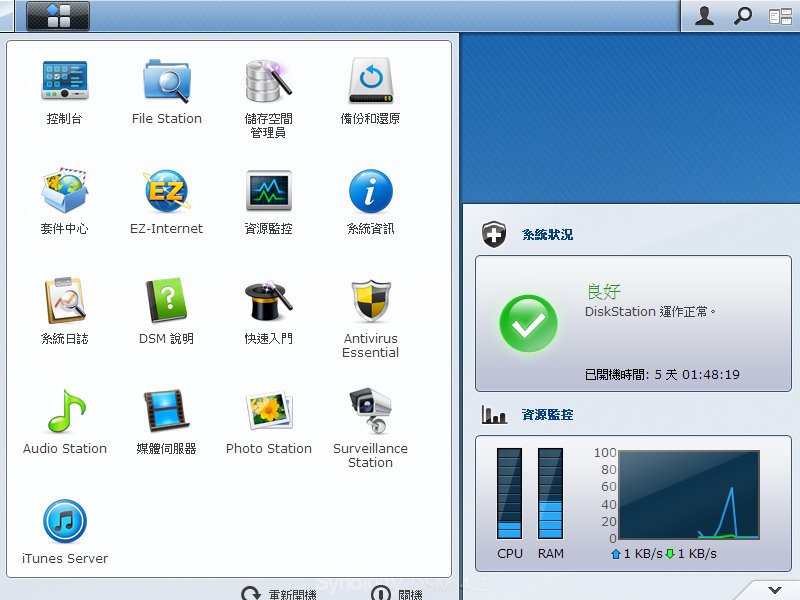The image size is (800, 600).
Task: Click the CPU usage bar
Action: click(509, 493)
